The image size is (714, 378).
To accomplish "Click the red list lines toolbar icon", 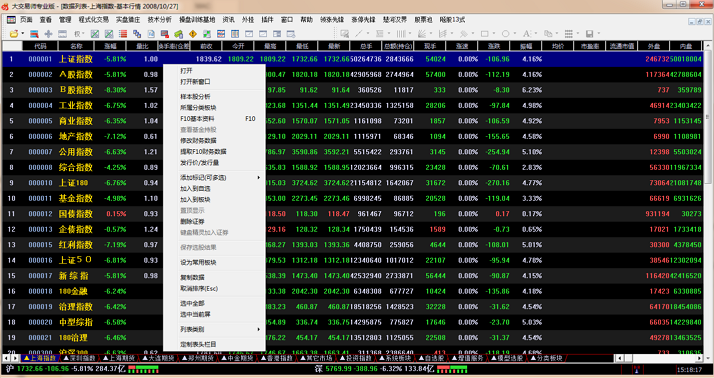I will pos(123,34).
